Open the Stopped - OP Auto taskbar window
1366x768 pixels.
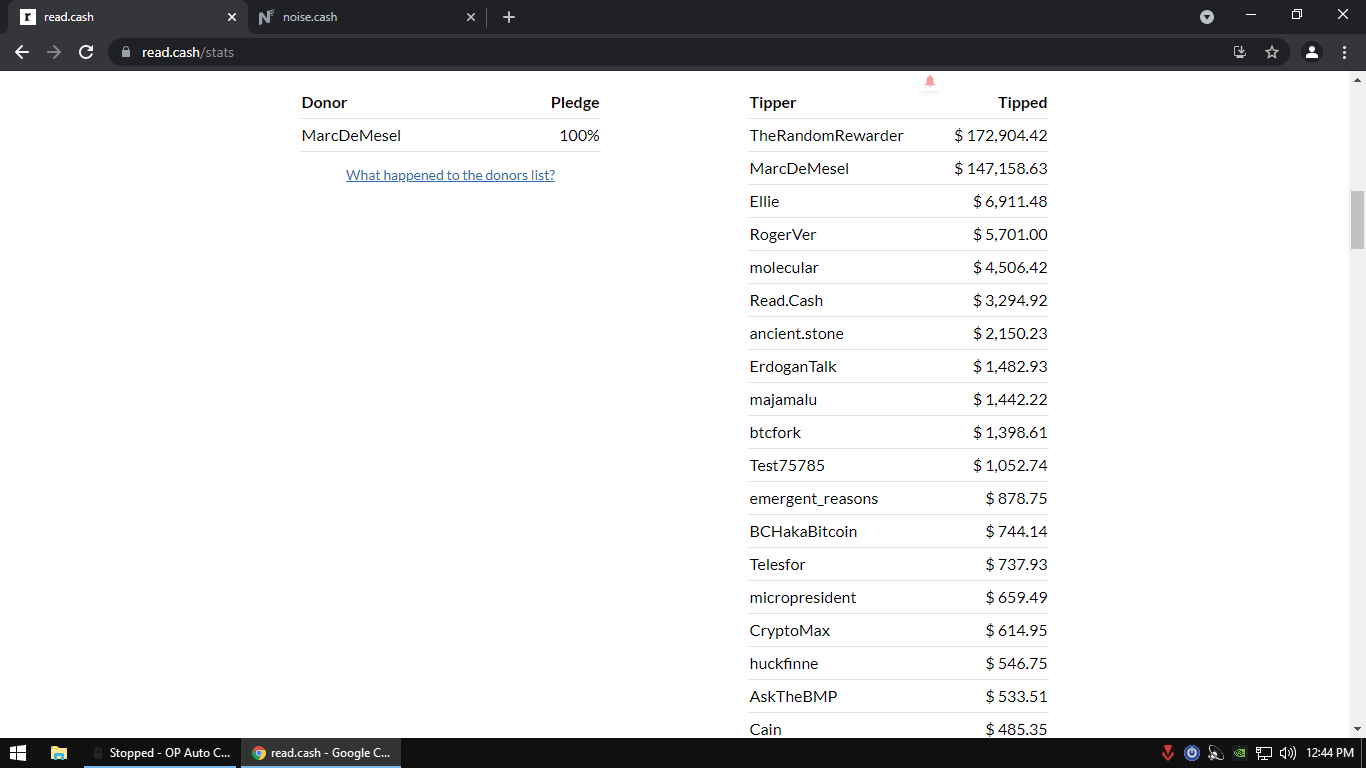160,753
